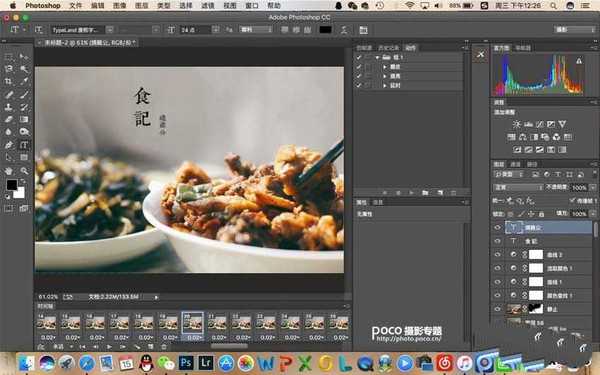
Task: Toggle text orientation in options bar
Action: click(x=39, y=29)
